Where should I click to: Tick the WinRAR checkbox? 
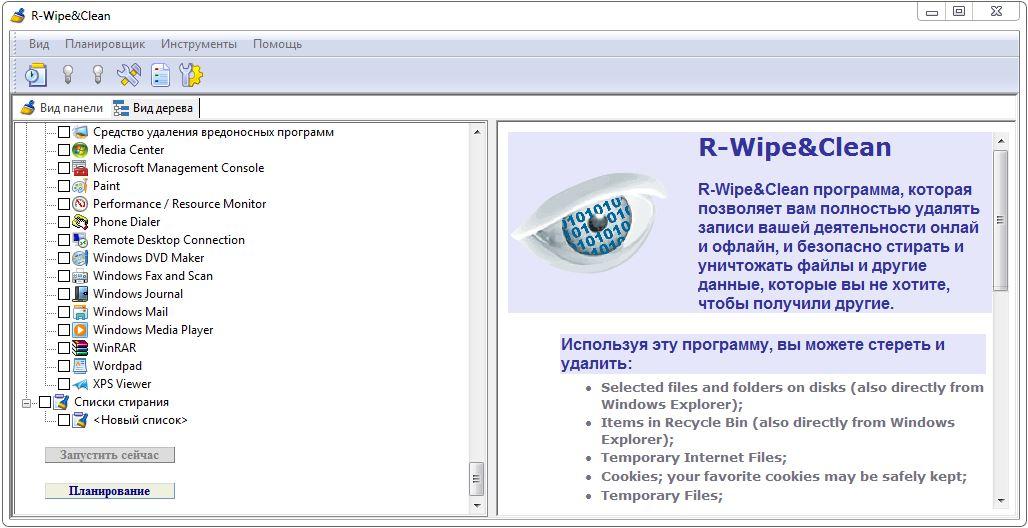(x=64, y=348)
